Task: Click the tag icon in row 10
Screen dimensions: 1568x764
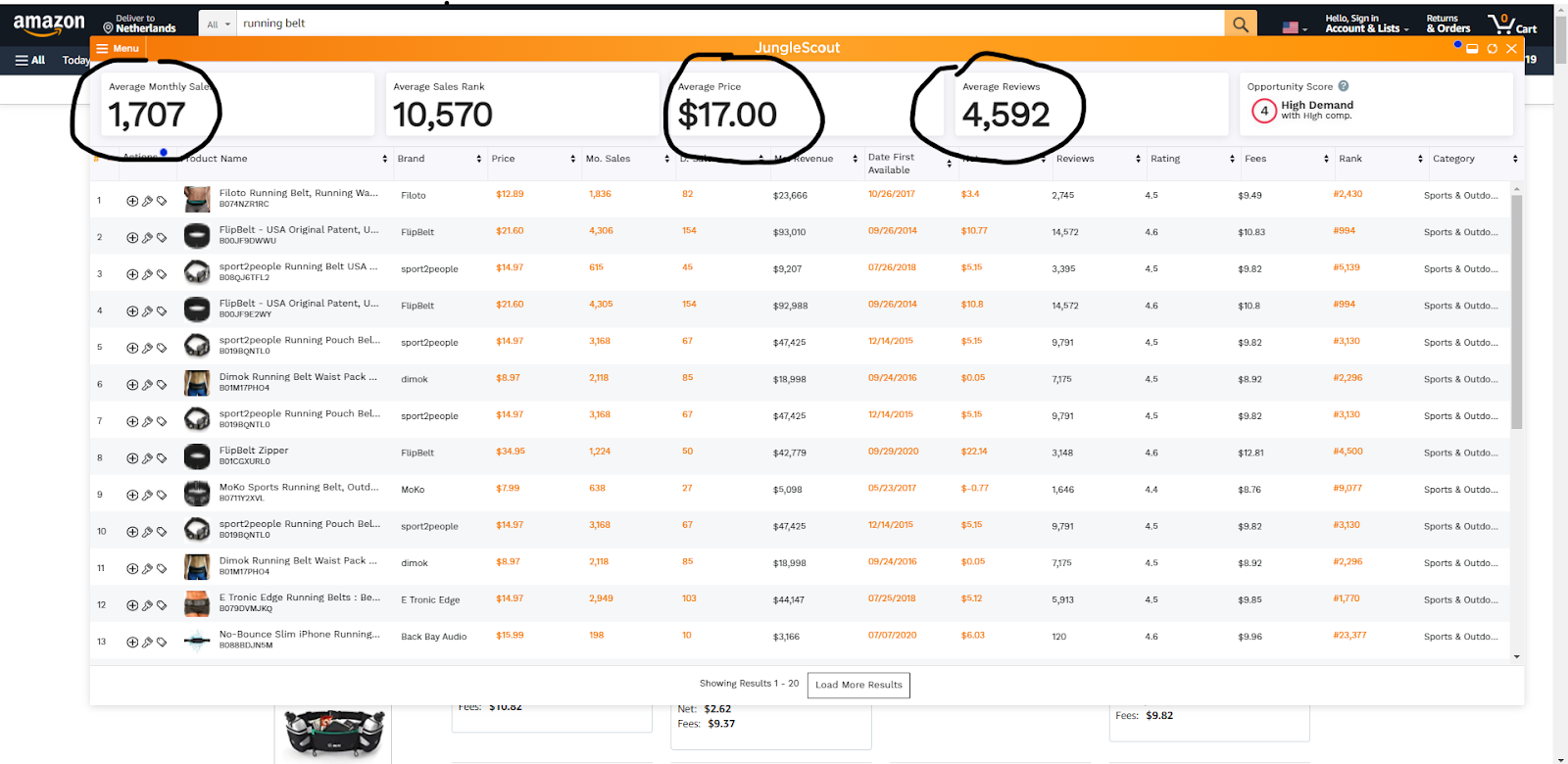Action: pyautogui.click(x=162, y=531)
